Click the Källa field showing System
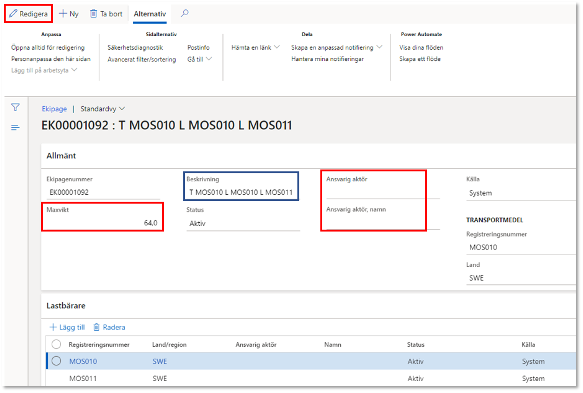 coord(521,193)
